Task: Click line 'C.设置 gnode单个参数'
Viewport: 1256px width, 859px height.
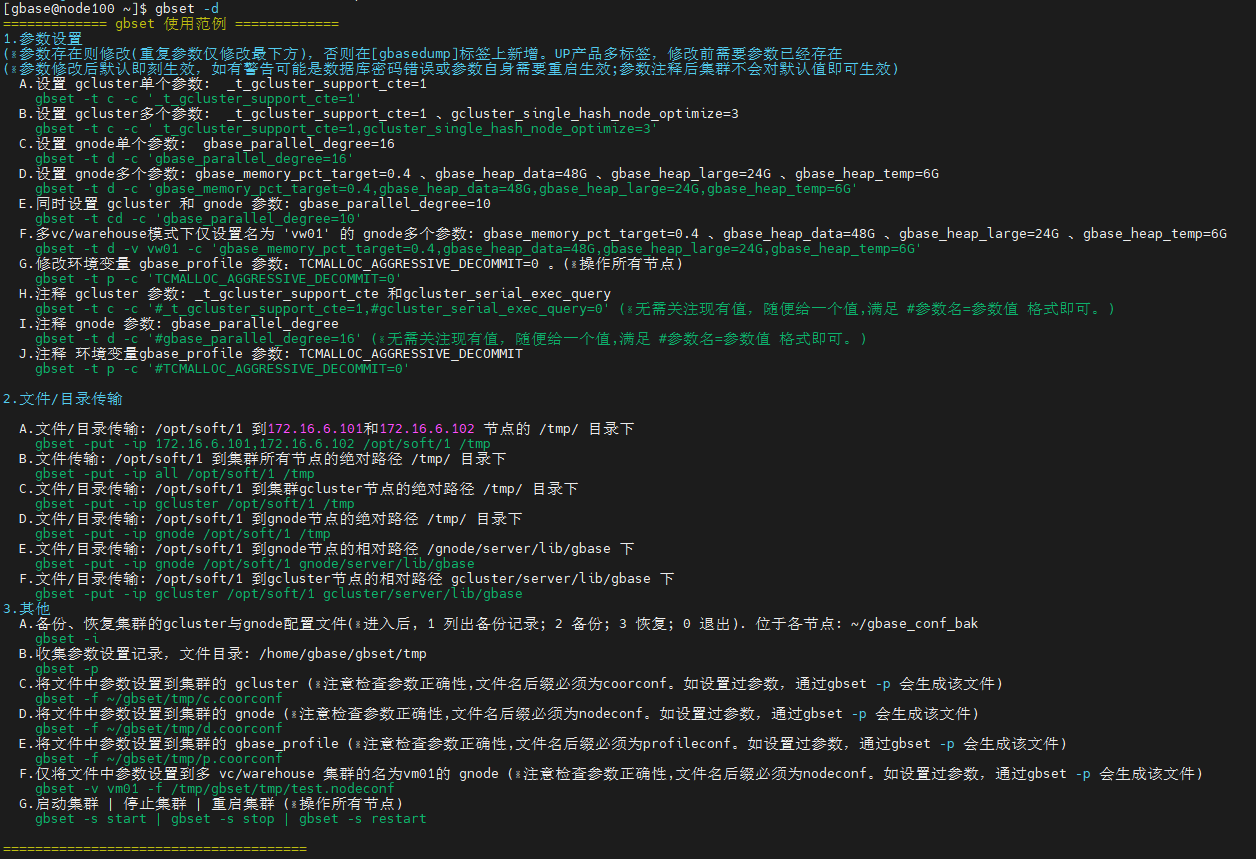Action: pyautogui.click(x=207, y=143)
